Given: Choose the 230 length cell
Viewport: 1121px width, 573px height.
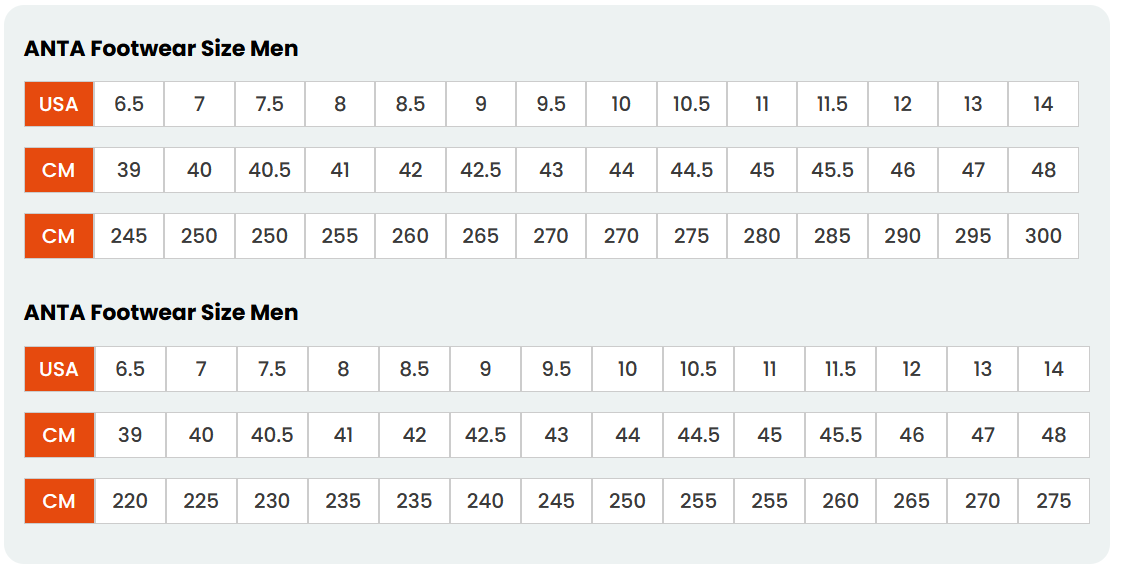Looking at the screenshot, I should (272, 501).
